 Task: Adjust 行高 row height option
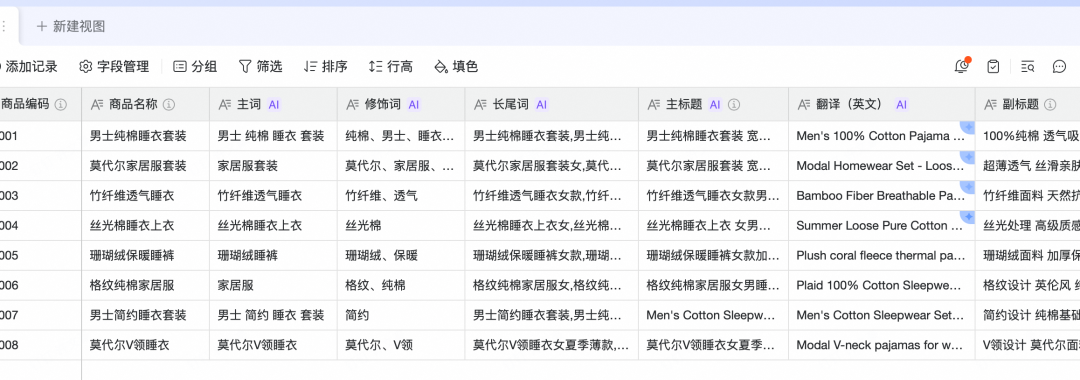click(391, 67)
